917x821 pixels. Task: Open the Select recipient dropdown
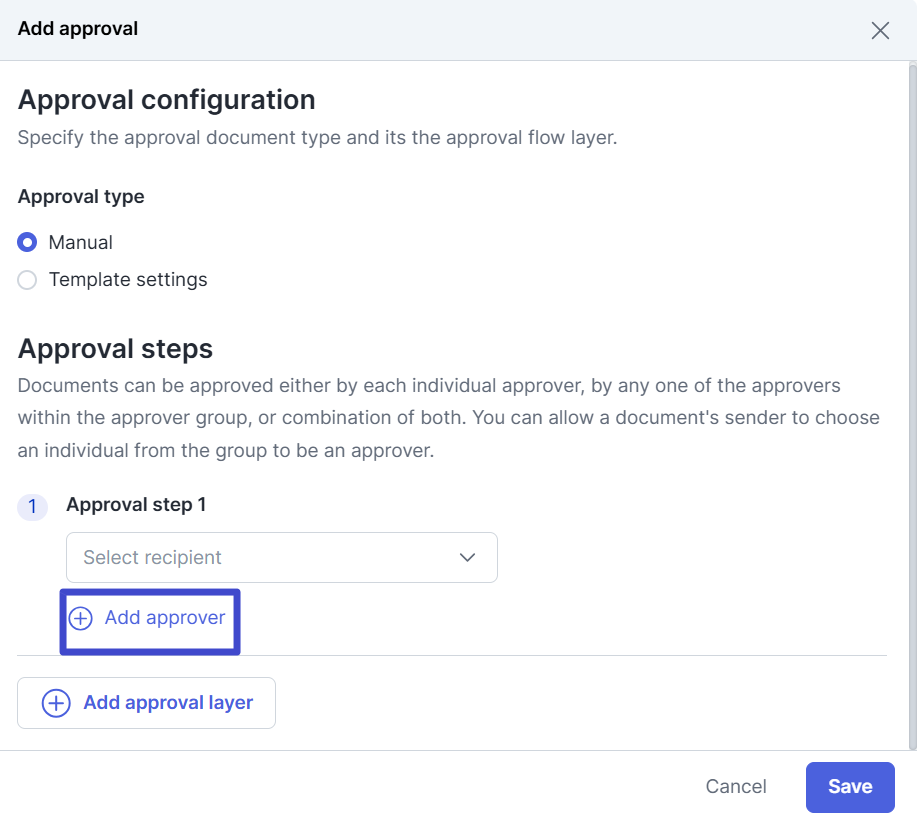click(282, 557)
